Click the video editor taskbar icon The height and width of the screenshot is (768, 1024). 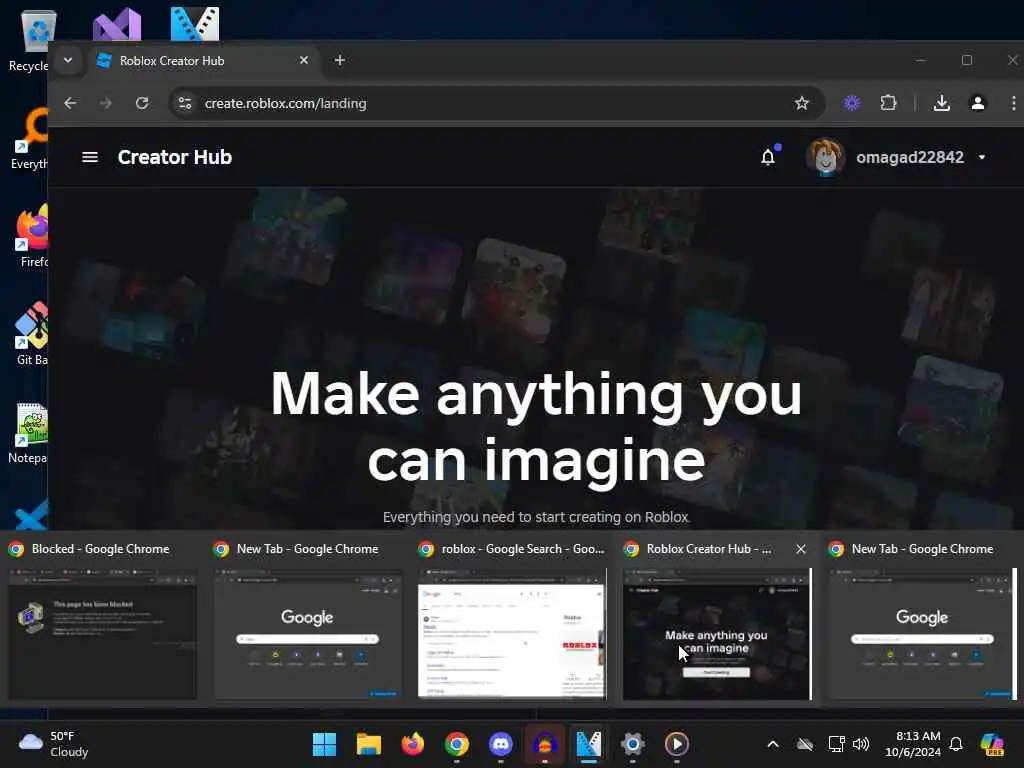click(588, 744)
